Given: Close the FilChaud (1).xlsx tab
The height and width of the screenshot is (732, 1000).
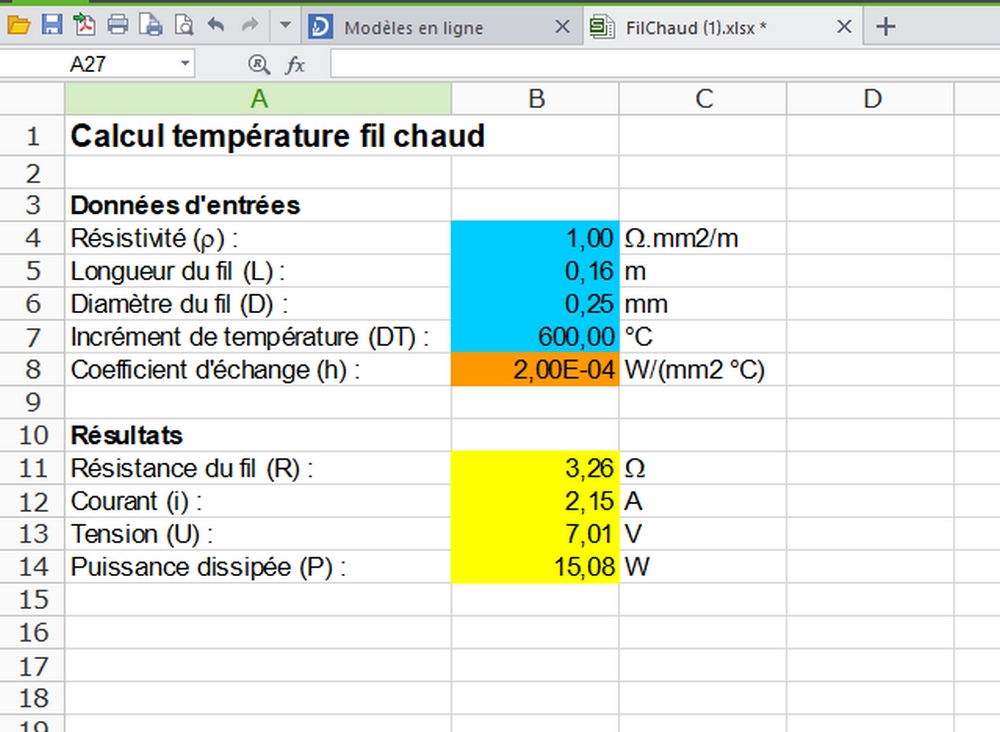Looking at the screenshot, I should tap(844, 27).
